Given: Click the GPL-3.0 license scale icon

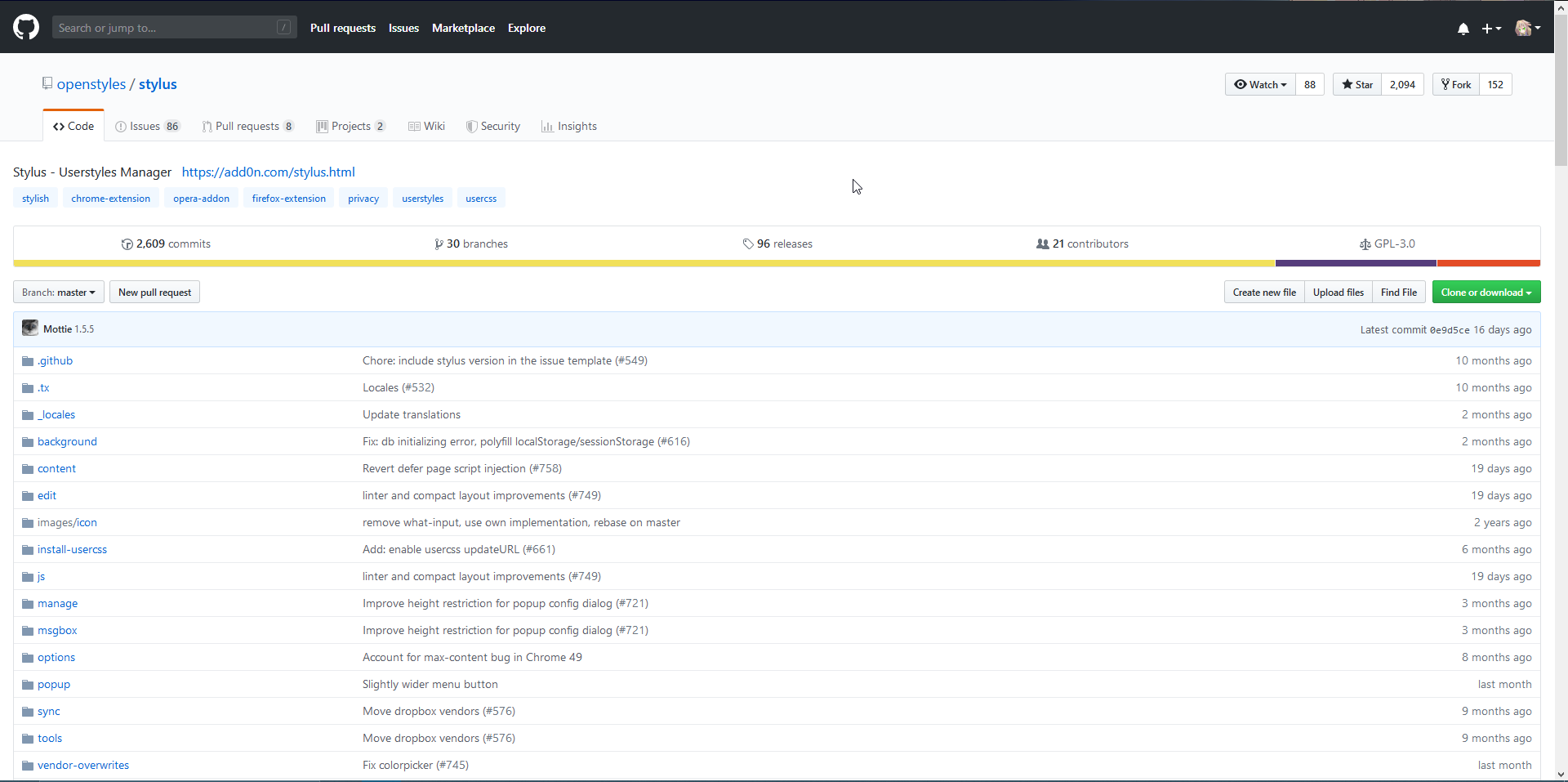Looking at the screenshot, I should pyautogui.click(x=1365, y=244).
